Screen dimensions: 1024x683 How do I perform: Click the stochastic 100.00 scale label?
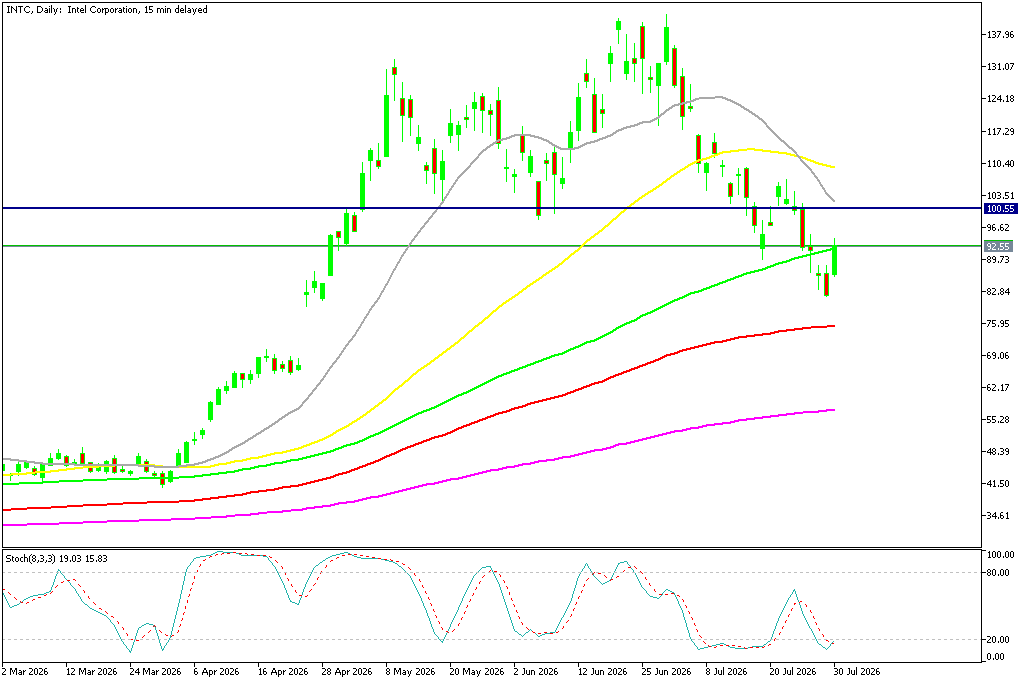click(x=1000, y=555)
